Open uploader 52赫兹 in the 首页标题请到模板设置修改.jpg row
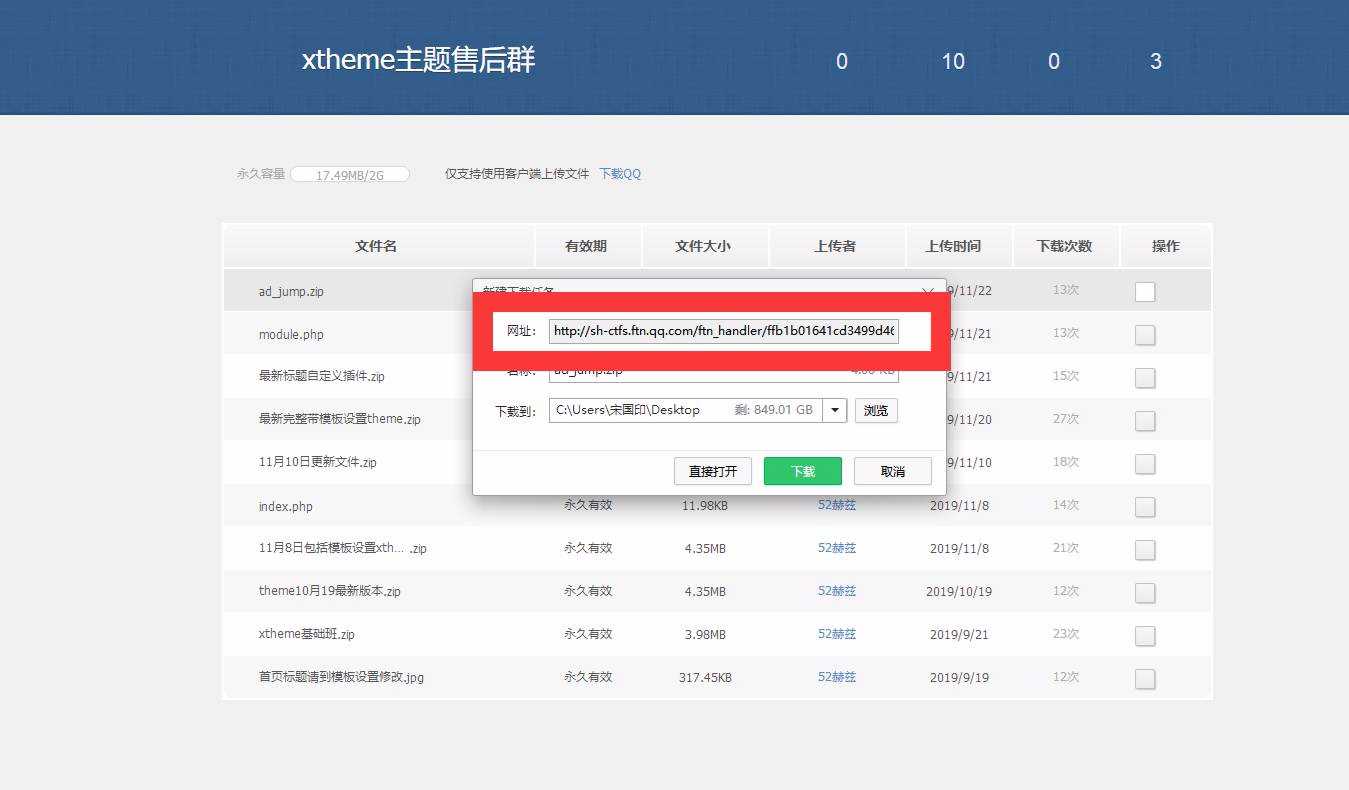 (x=837, y=677)
